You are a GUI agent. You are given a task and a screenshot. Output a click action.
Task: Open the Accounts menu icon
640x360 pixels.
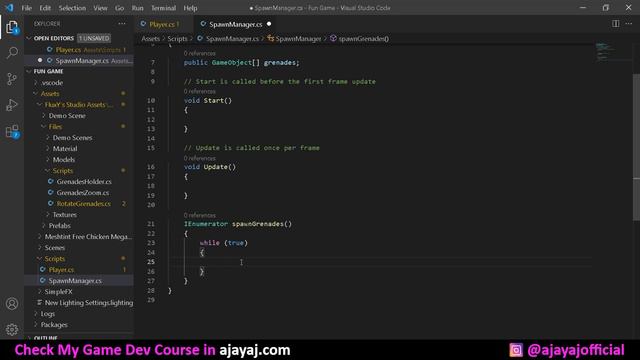(x=12, y=304)
